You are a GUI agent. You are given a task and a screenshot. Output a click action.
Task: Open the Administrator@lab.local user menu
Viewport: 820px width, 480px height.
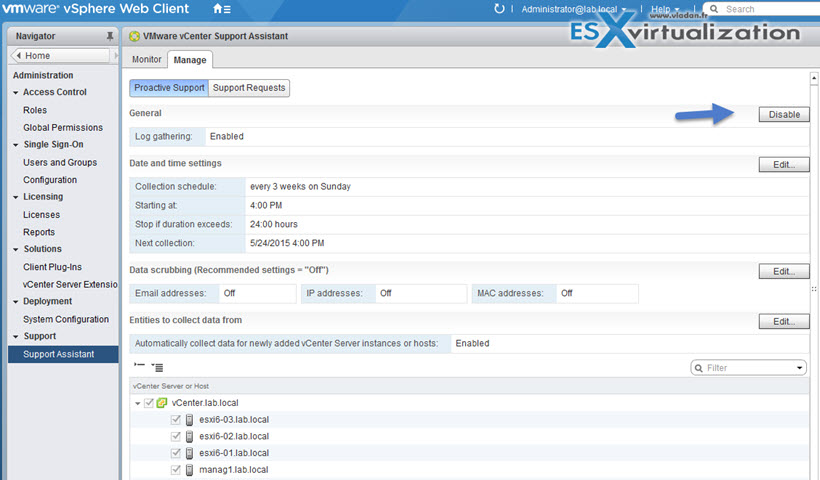click(x=573, y=9)
